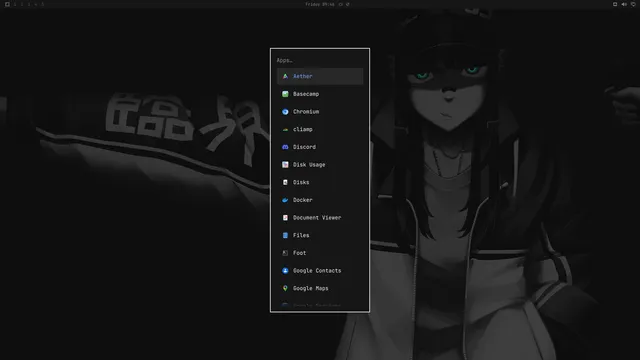Click the volume icon in the top bar
The height and width of the screenshot is (360, 640).
[624, 4]
